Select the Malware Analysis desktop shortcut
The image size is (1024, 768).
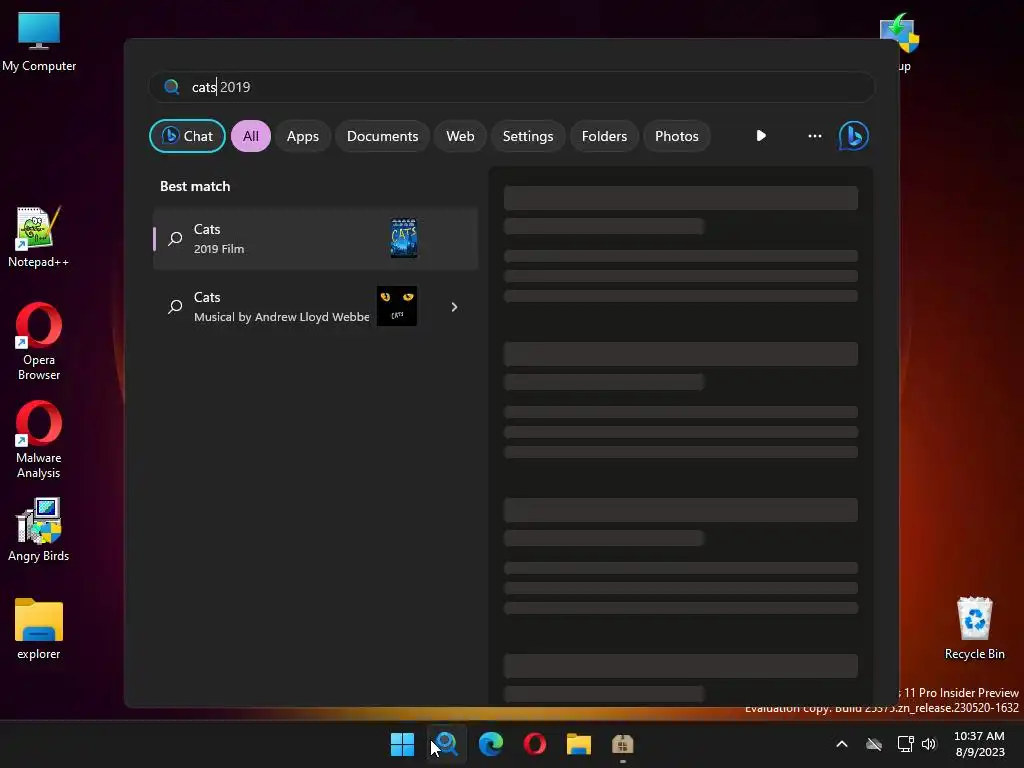[x=39, y=440]
